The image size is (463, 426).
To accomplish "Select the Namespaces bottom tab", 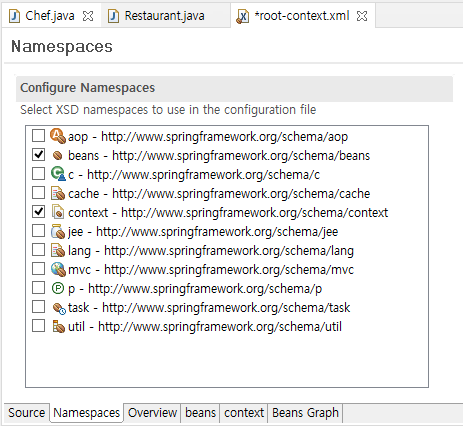I will [87, 413].
